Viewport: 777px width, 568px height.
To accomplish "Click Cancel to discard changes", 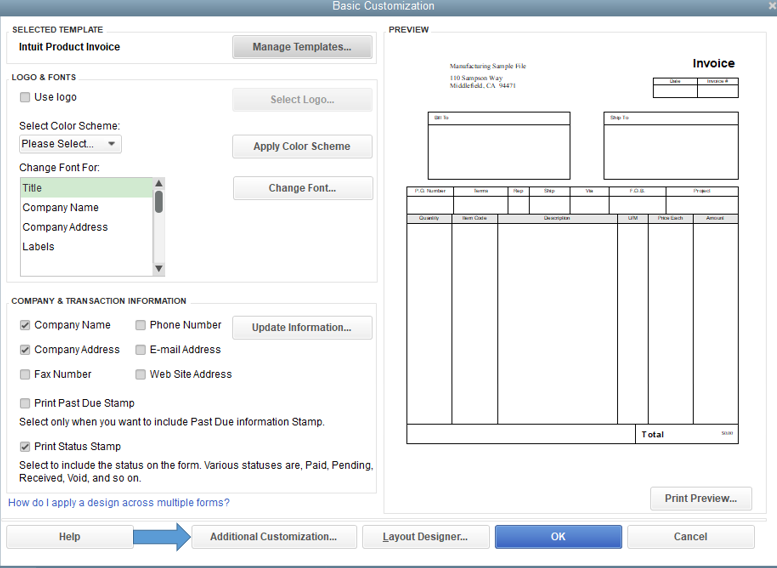I will [690, 537].
